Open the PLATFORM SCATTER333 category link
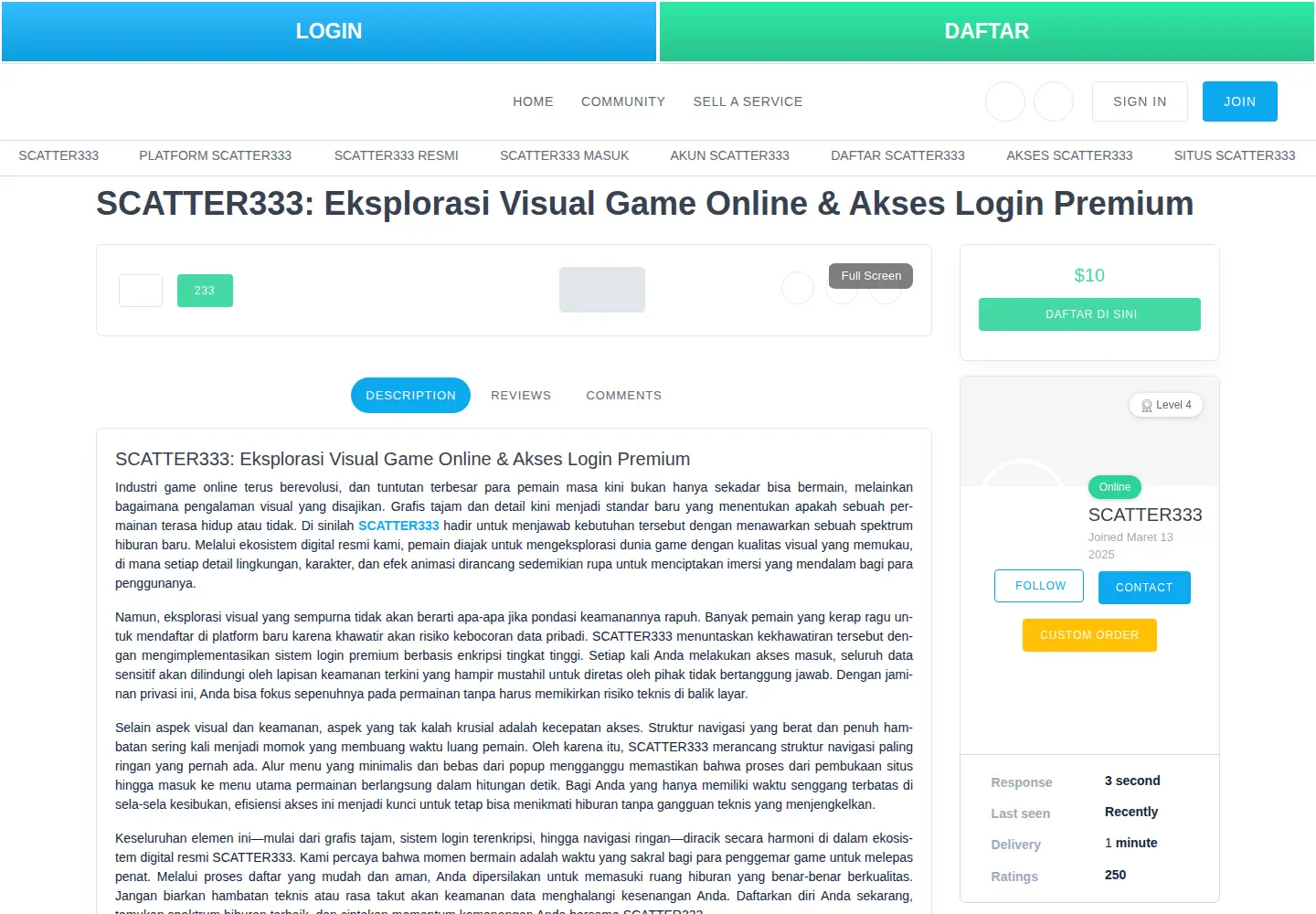This screenshot has width=1316, height=914. 215,155
